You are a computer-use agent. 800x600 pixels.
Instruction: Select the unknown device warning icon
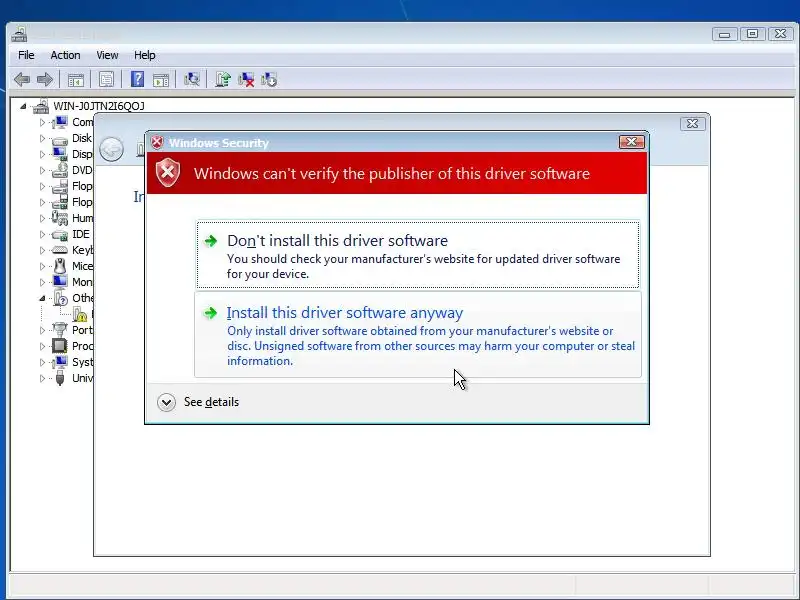tap(80, 314)
